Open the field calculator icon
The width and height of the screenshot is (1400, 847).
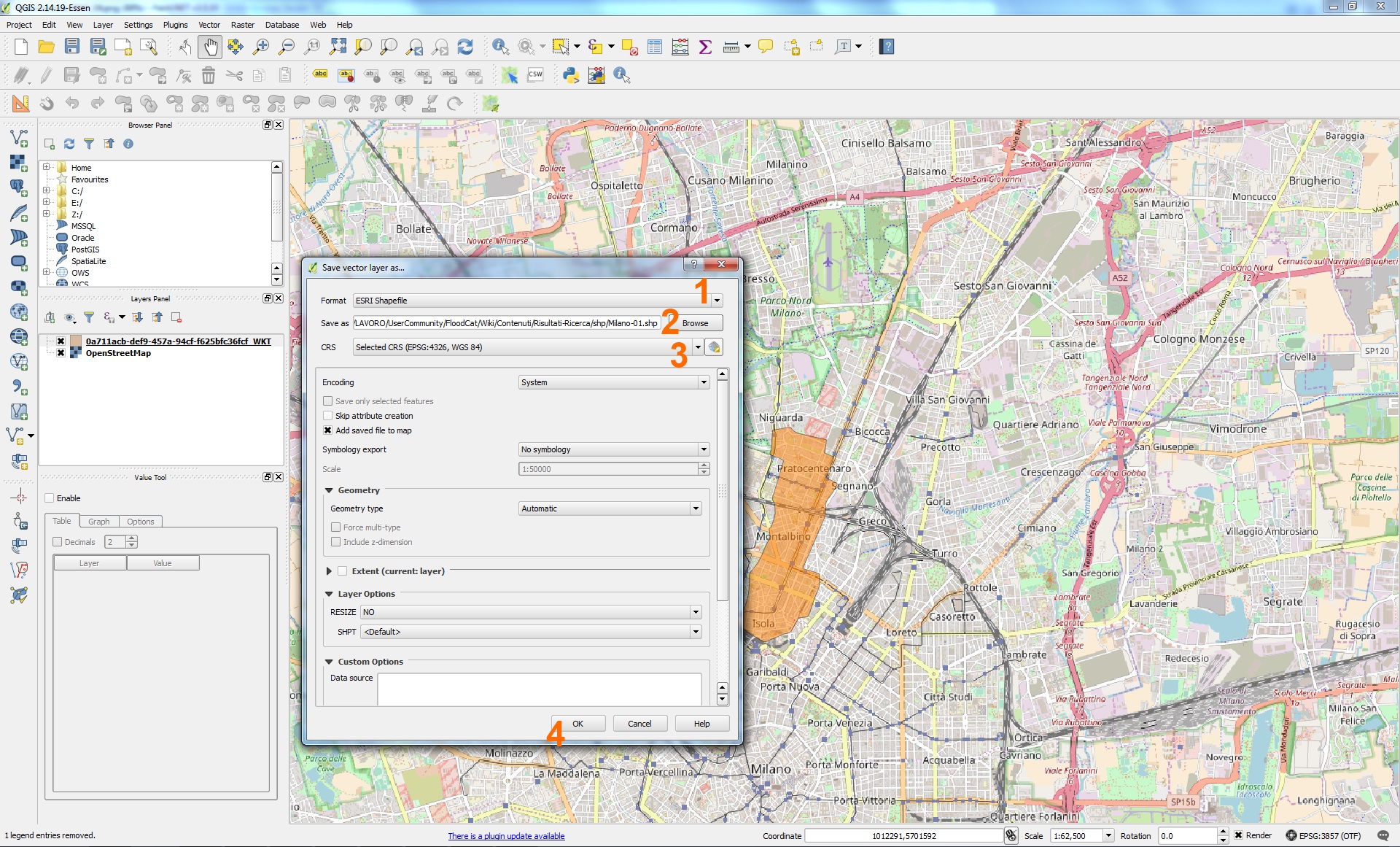coord(680,47)
